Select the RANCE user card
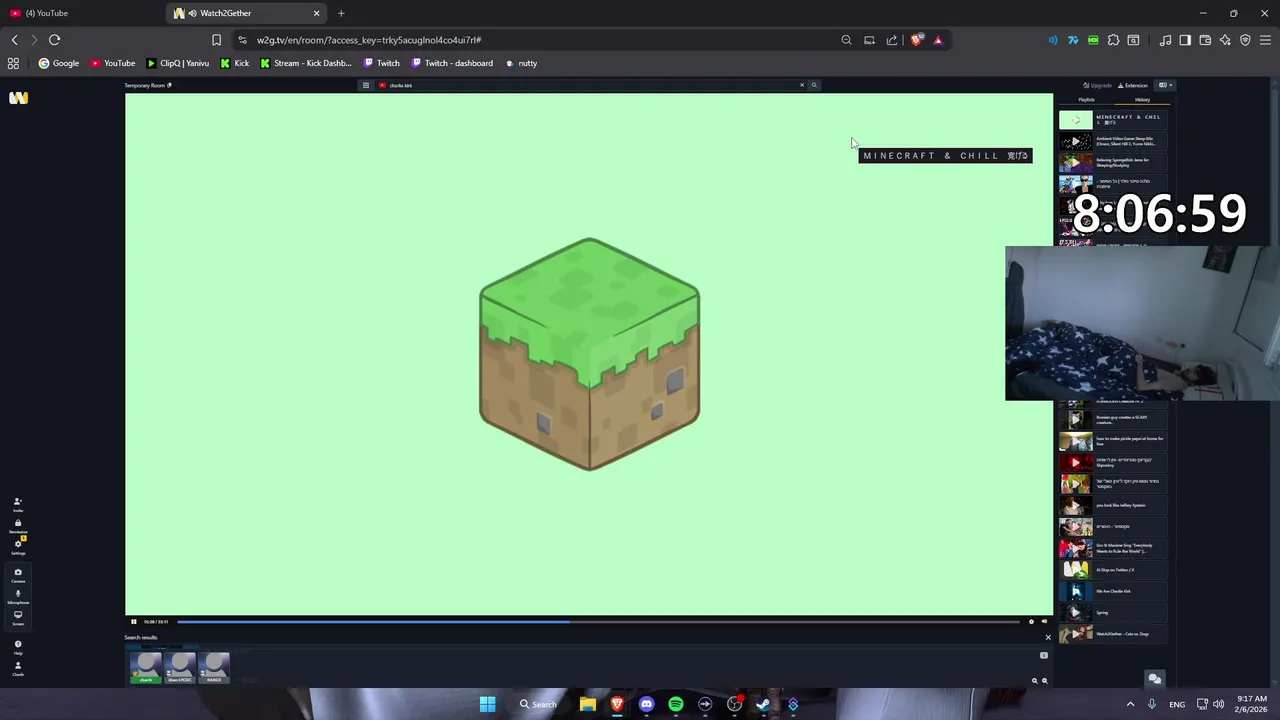 [214, 667]
